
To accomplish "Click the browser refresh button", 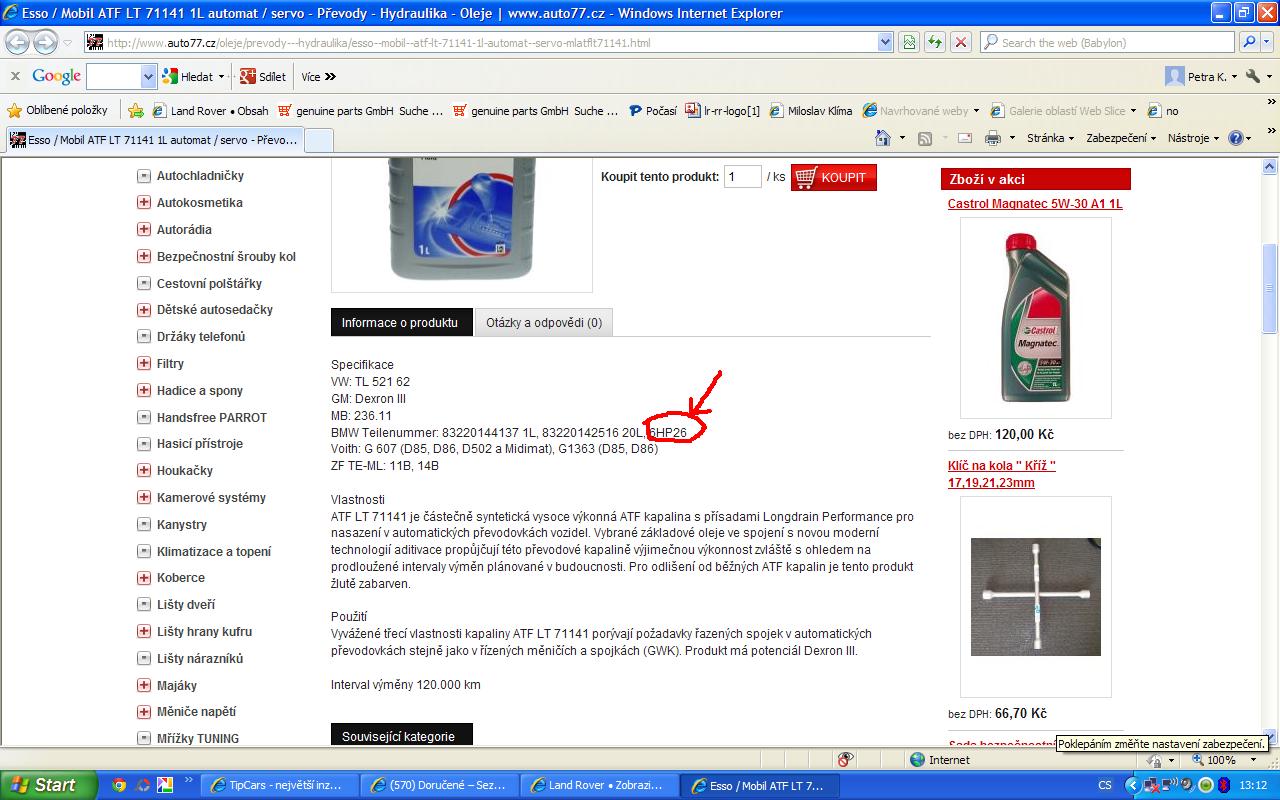I will [x=934, y=42].
